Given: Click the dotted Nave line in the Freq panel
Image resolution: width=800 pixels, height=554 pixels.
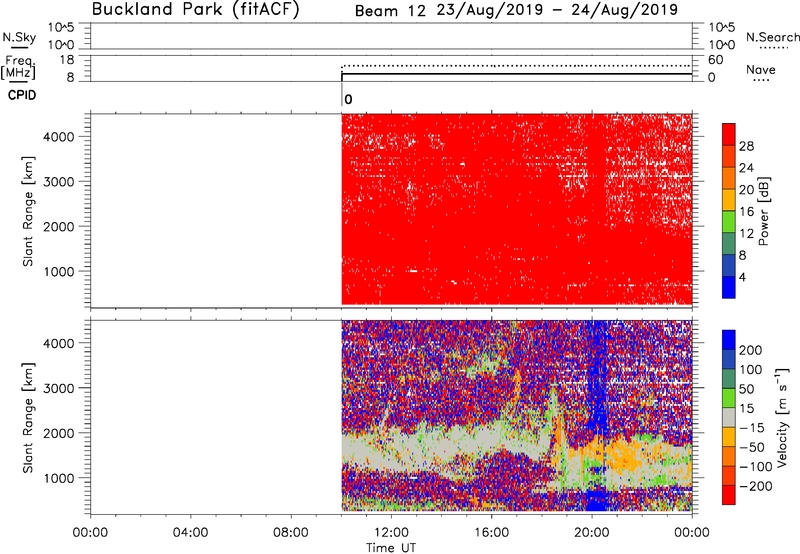Looking at the screenshot, I should click(516, 66).
